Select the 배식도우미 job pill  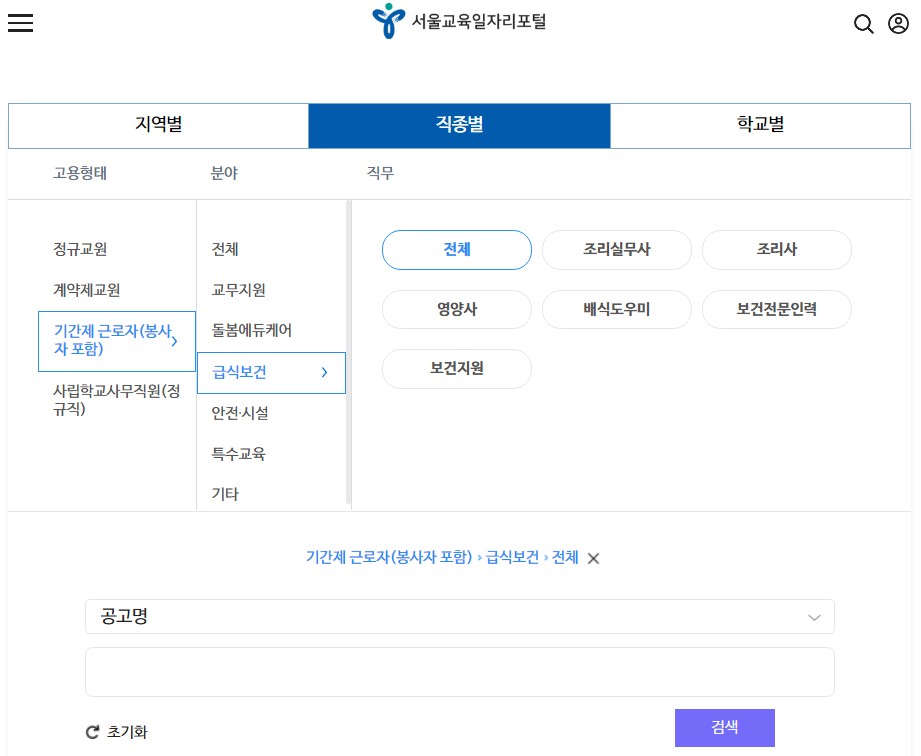click(616, 310)
